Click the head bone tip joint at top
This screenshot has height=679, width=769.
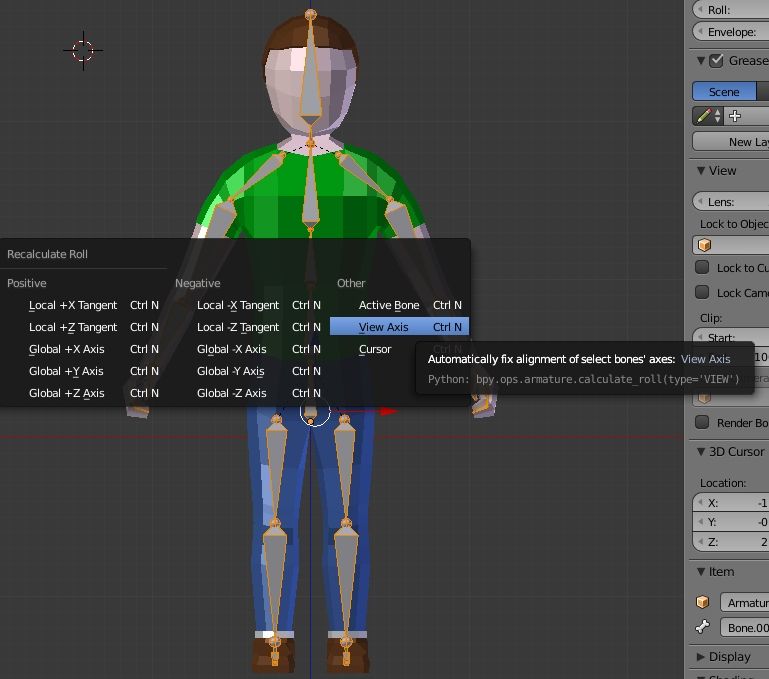[x=311, y=15]
